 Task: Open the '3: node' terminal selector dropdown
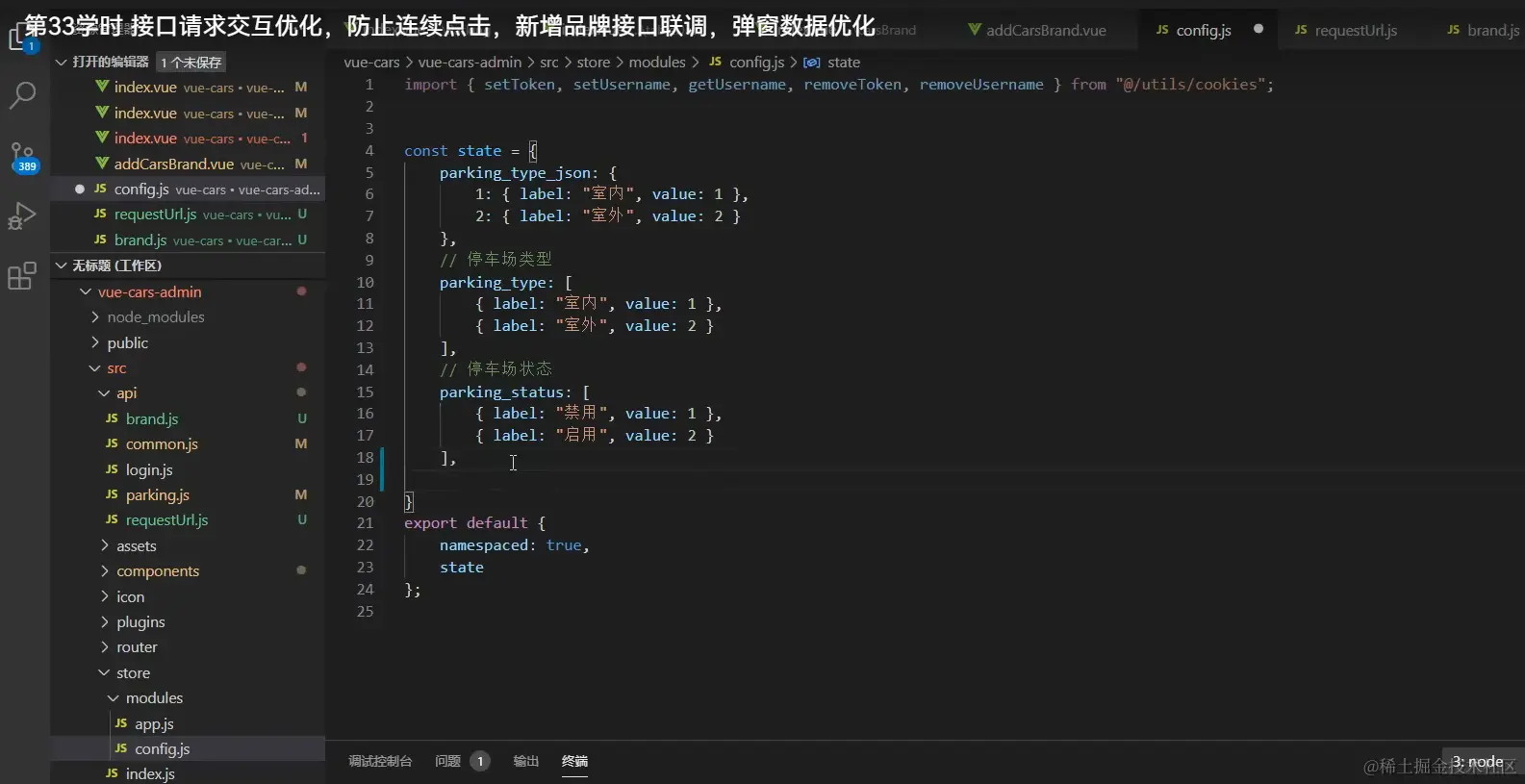pyautogui.click(x=1483, y=762)
